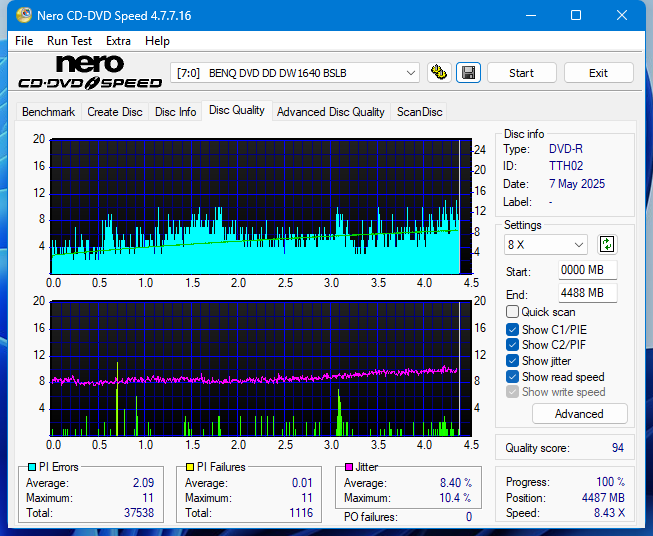Click the Exit button
This screenshot has height=536, width=653.
[x=598, y=73]
